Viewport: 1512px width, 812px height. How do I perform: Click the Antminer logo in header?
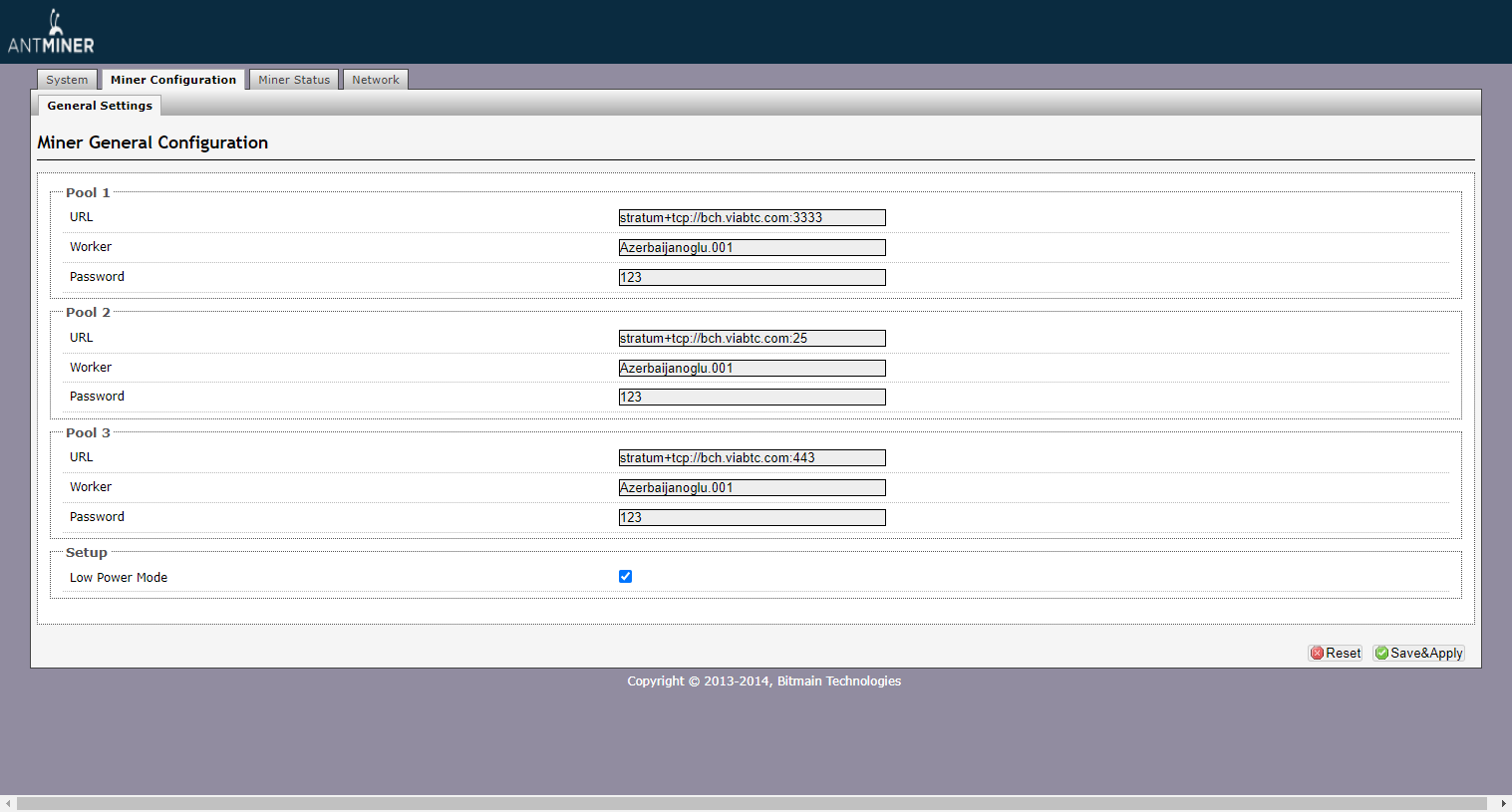coord(51,33)
